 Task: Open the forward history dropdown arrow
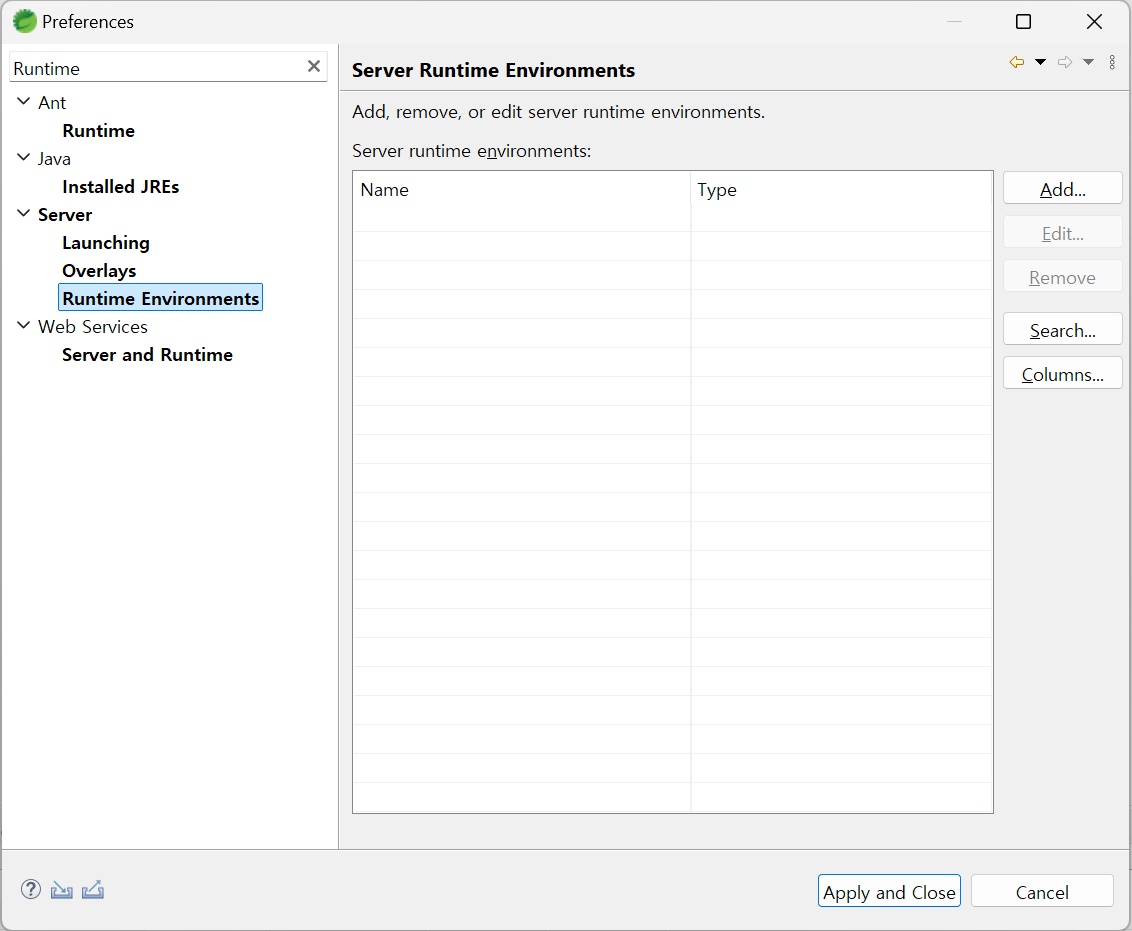click(1088, 62)
